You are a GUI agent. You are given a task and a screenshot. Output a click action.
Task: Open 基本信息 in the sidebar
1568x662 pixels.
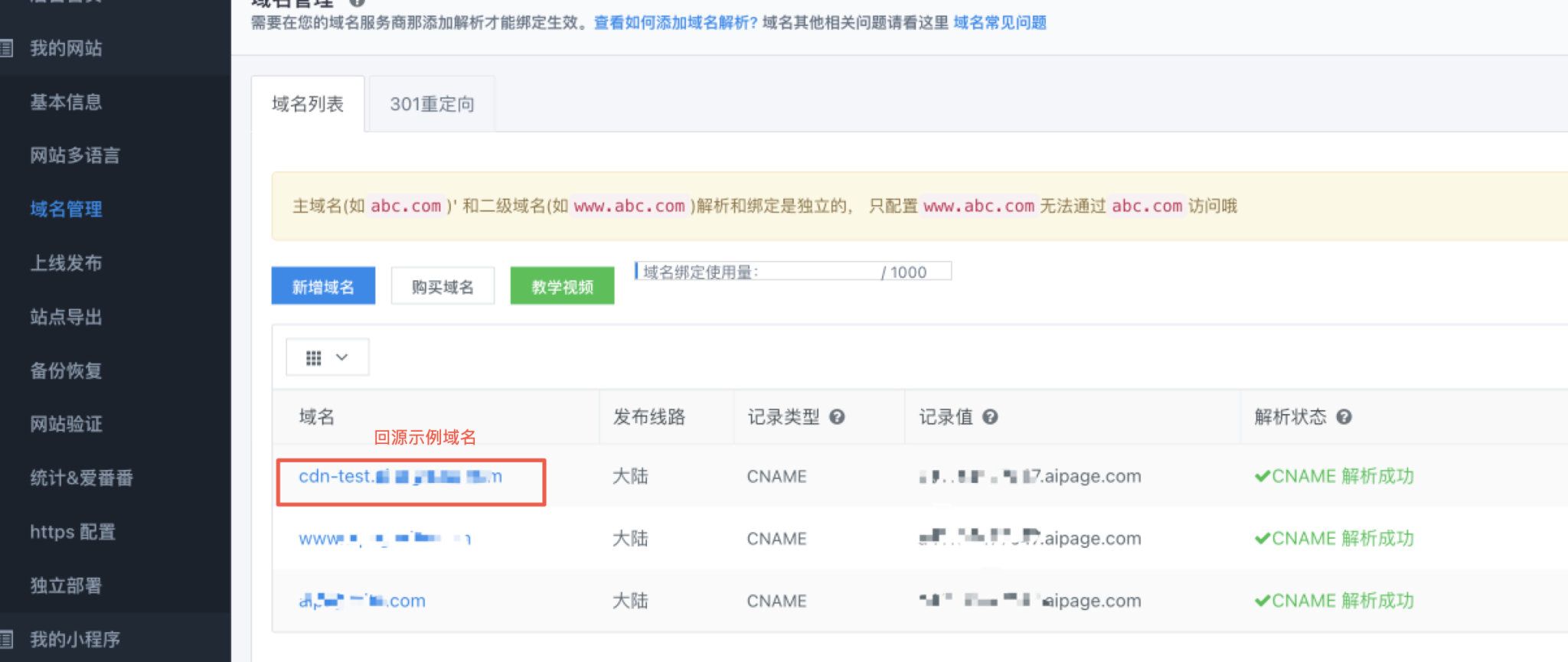pyautogui.click(x=66, y=102)
